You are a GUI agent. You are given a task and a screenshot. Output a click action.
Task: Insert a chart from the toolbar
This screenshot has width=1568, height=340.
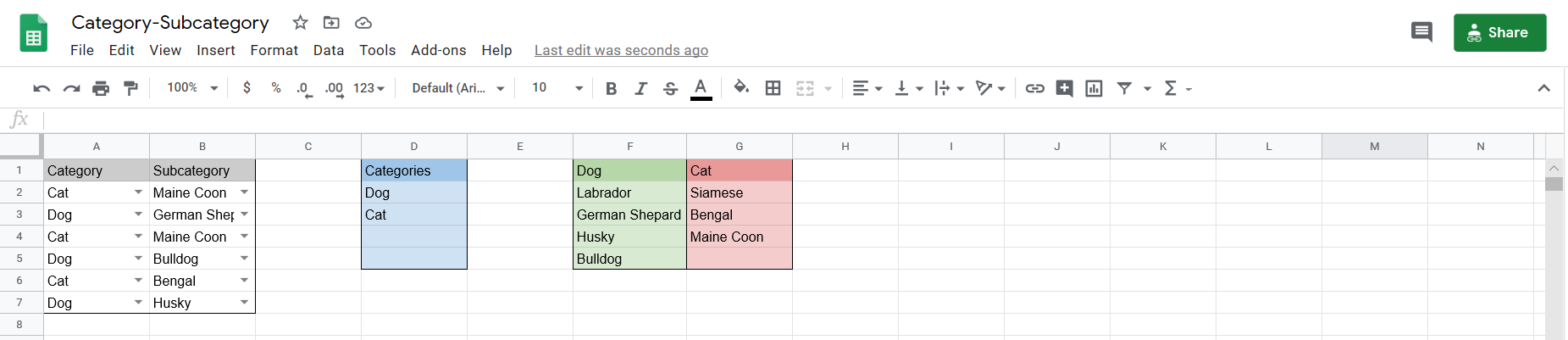tap(1094, 88)
